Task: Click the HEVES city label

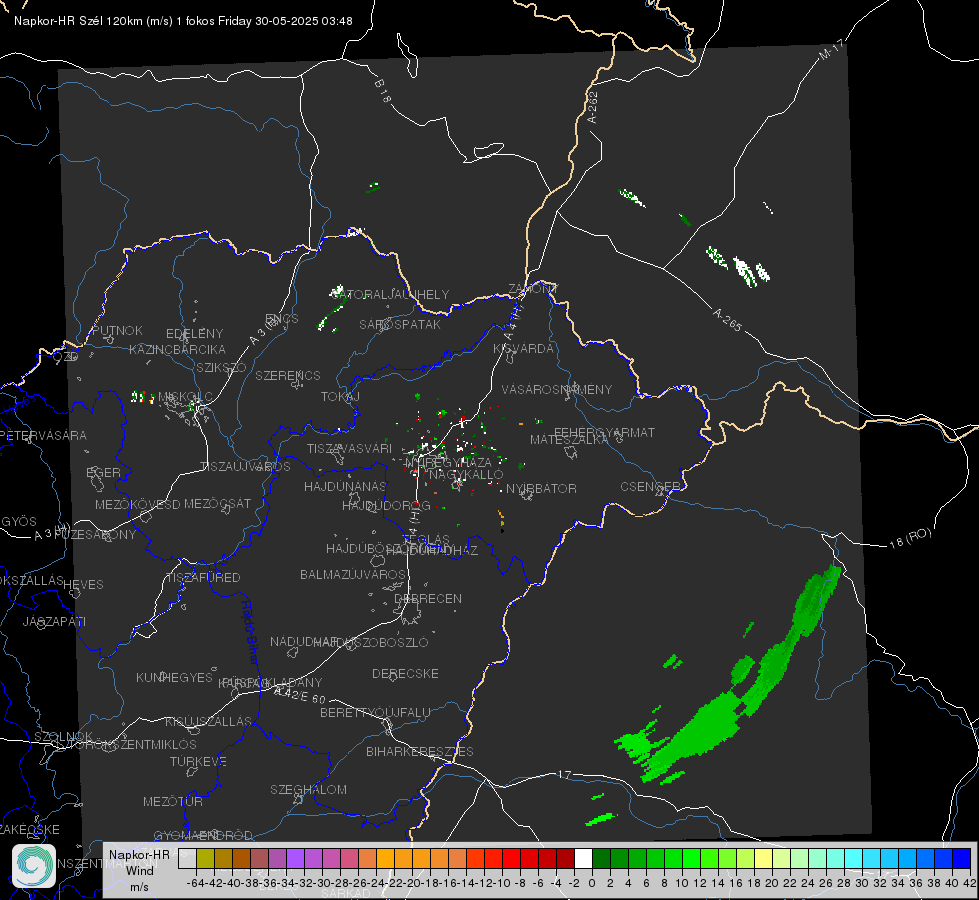Action: (83, 585)
